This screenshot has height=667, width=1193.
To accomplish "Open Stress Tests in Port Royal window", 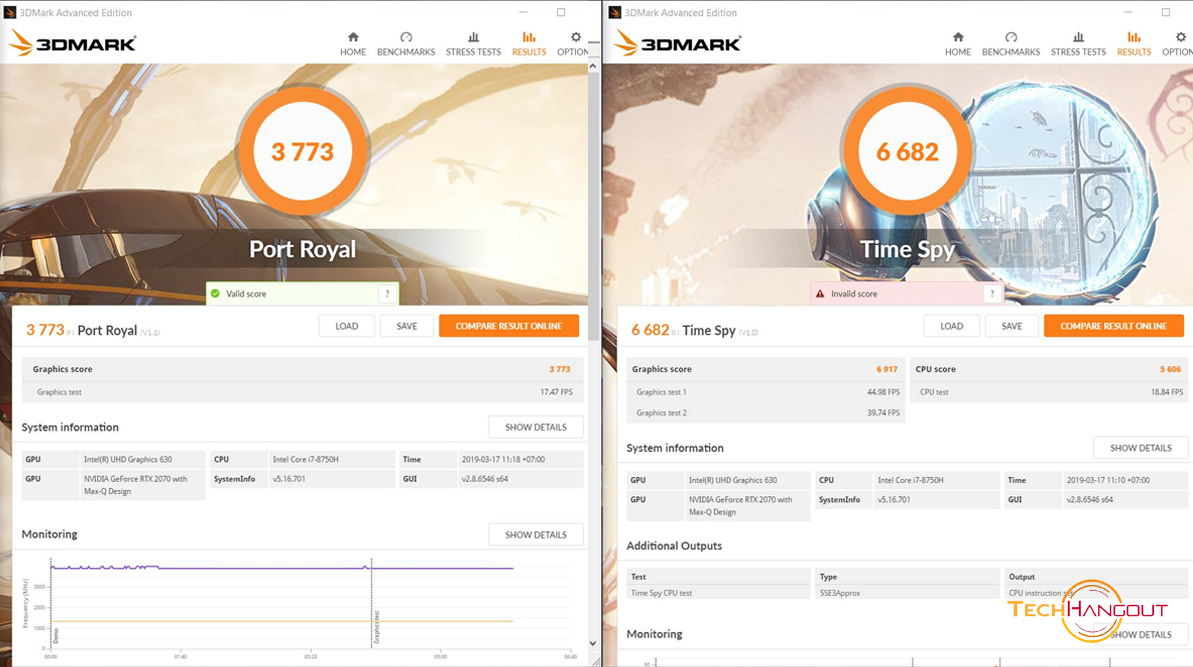I will pos(473,43).
